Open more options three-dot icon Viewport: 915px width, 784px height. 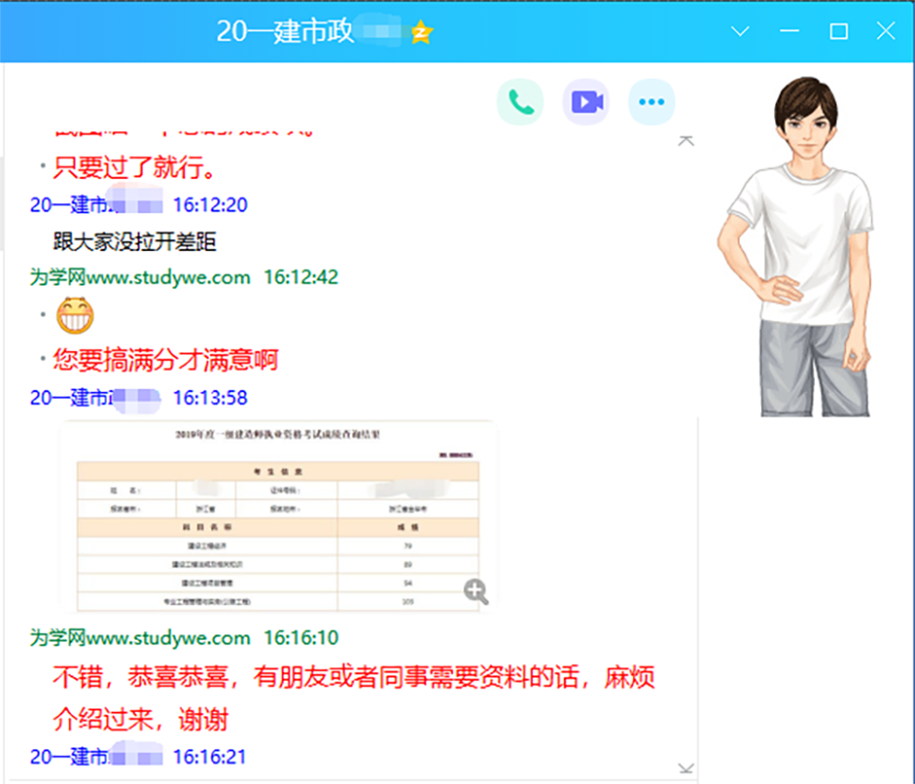point(652,102)
